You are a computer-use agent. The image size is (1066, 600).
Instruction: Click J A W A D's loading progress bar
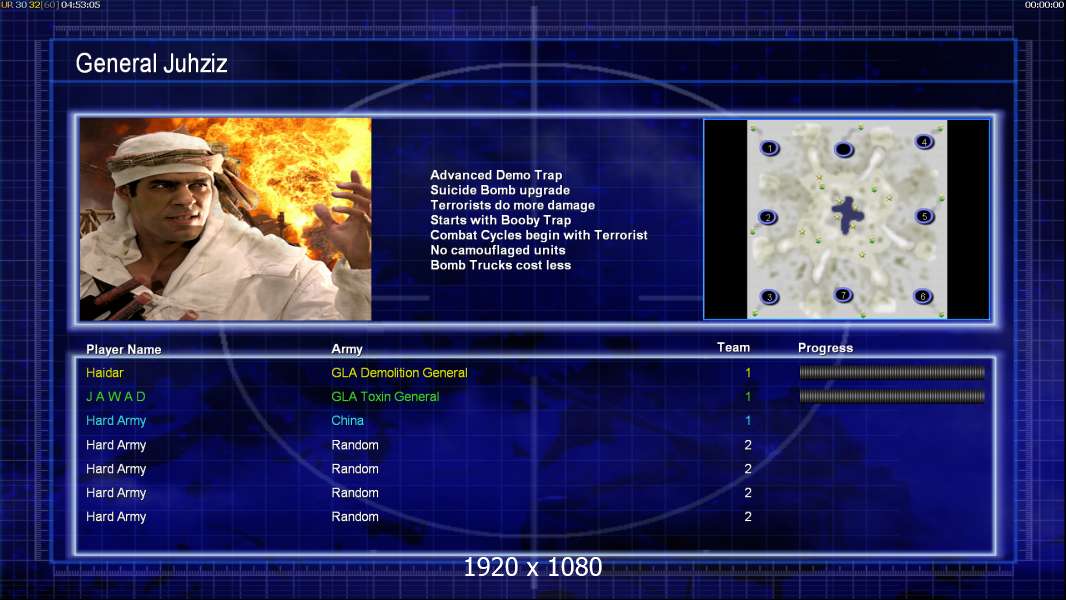tap(892, 396)
